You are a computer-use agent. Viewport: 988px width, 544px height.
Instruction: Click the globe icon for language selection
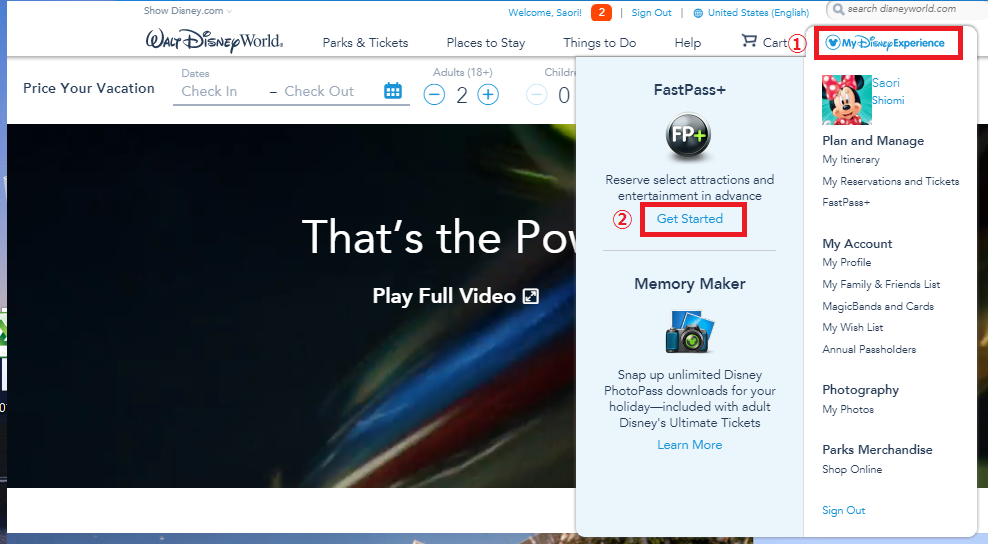pos(698,13)
